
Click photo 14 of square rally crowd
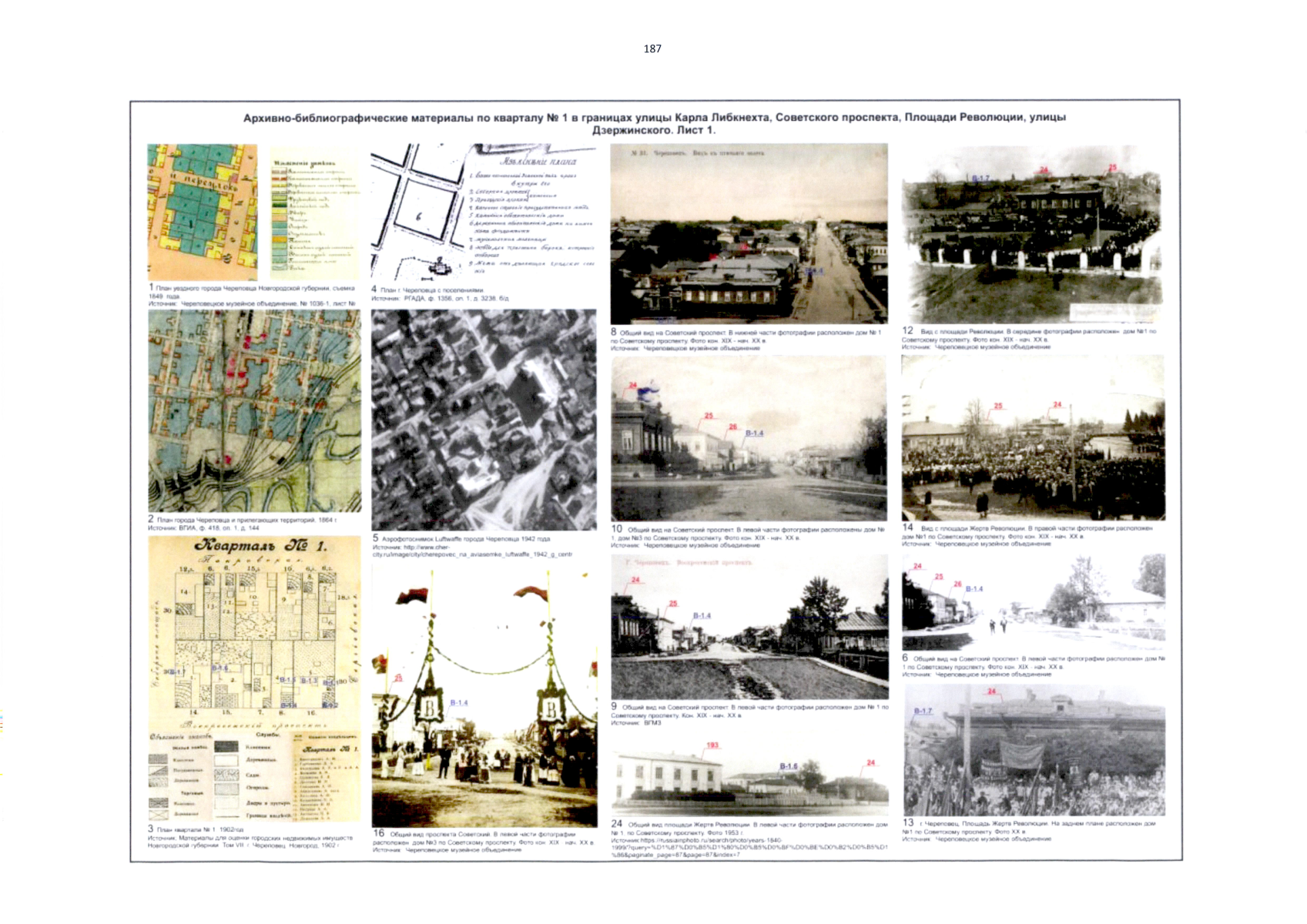click(1032, 437)
